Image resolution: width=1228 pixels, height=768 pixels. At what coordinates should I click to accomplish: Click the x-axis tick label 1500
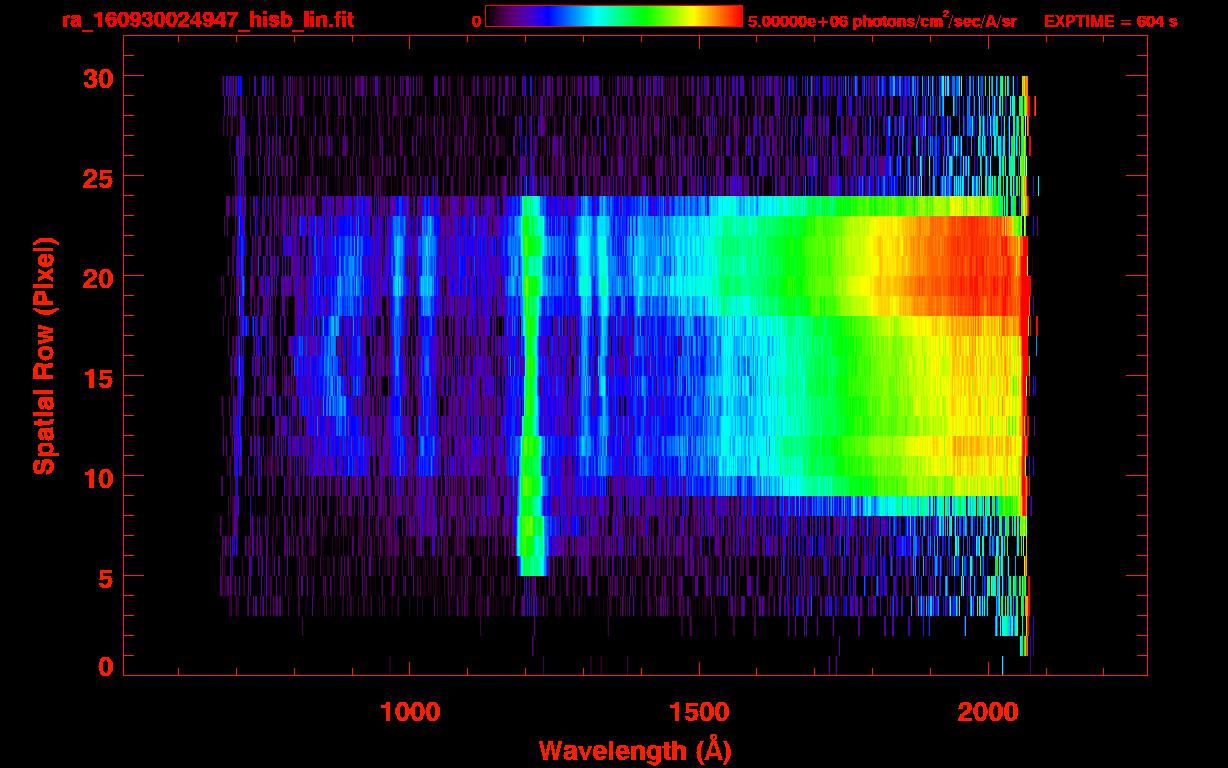(699, 712)
